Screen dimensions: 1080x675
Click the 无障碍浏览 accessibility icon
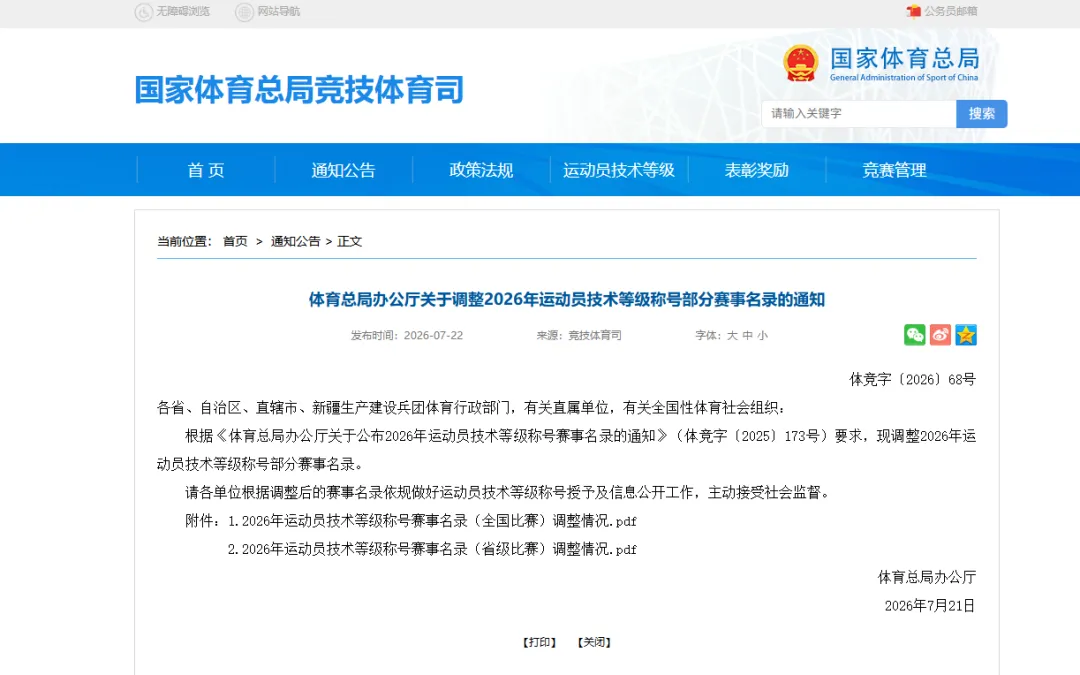143,12
